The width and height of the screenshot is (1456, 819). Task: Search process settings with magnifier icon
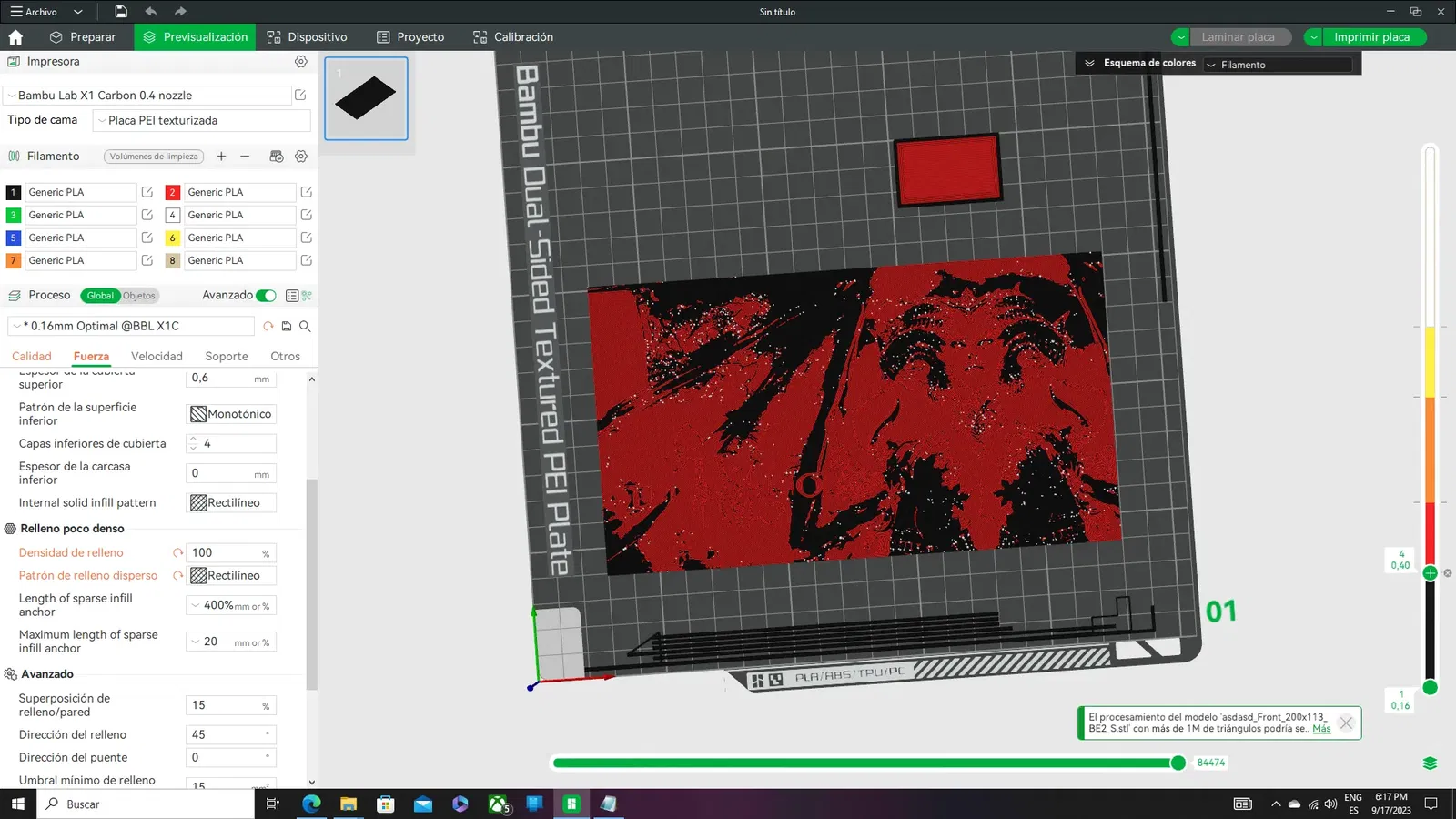click(x=306, y=326)
